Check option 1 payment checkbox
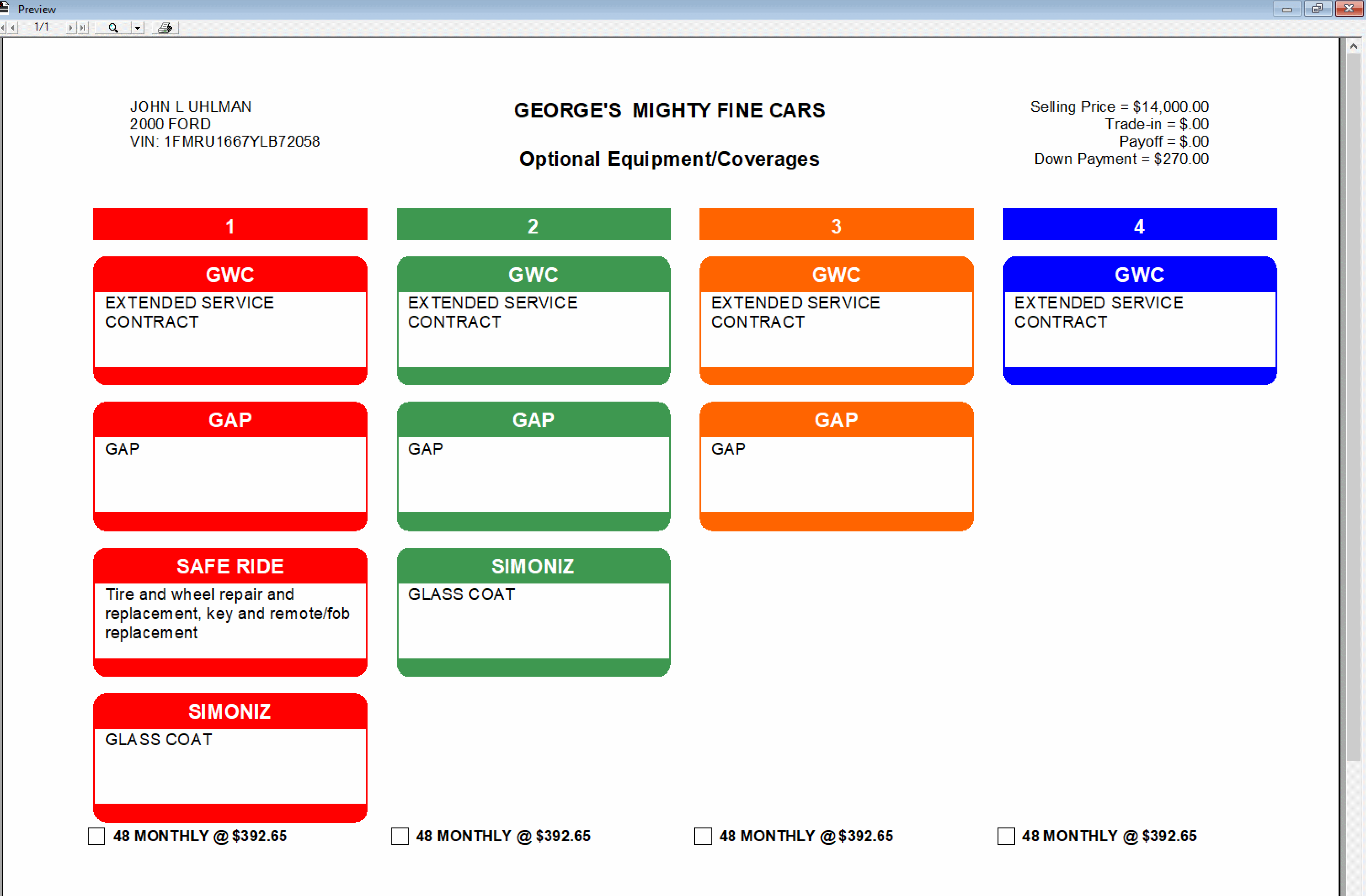1366x896 pixels. click(96, 836)
